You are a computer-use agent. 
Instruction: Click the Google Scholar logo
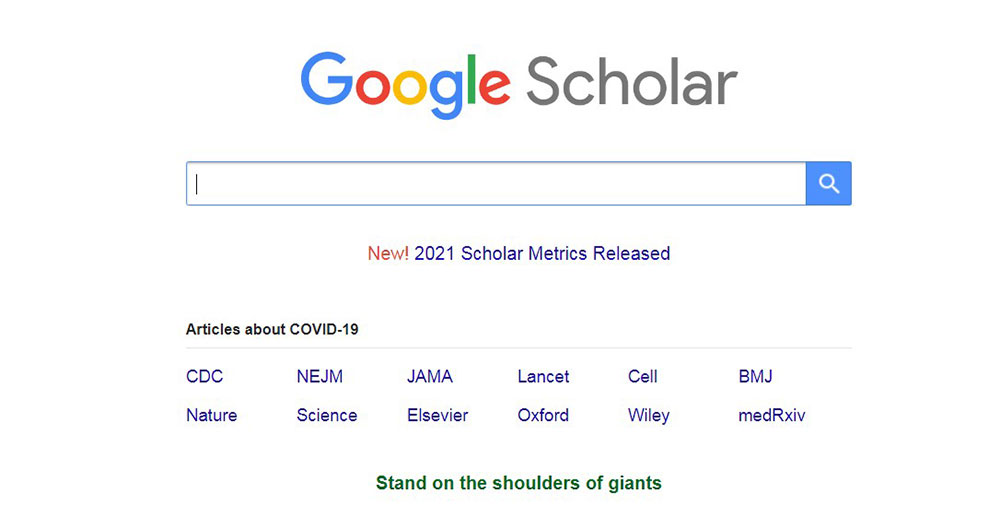(x=519, y=84)
